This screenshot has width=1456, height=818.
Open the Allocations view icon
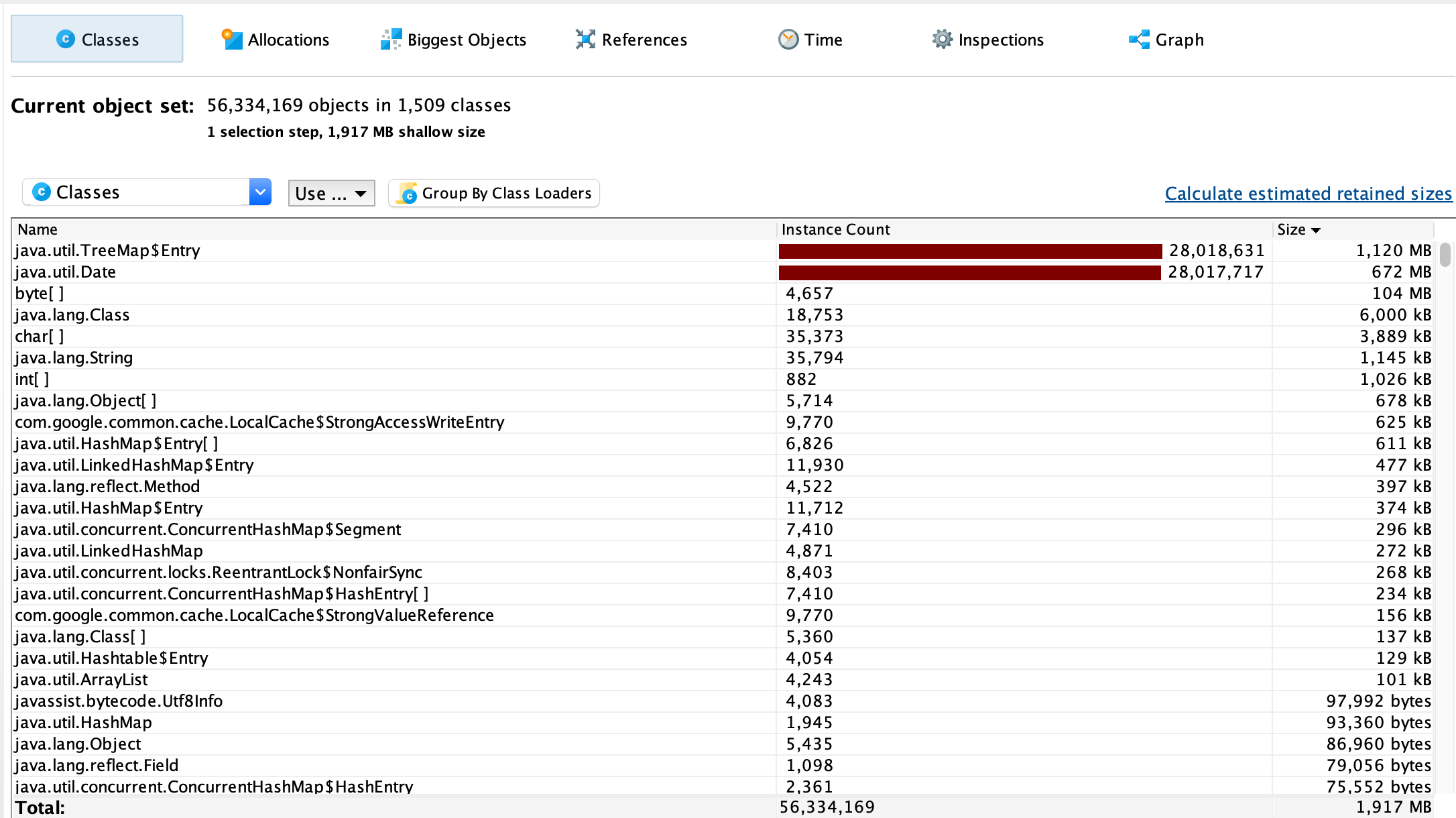click(232, 40)
